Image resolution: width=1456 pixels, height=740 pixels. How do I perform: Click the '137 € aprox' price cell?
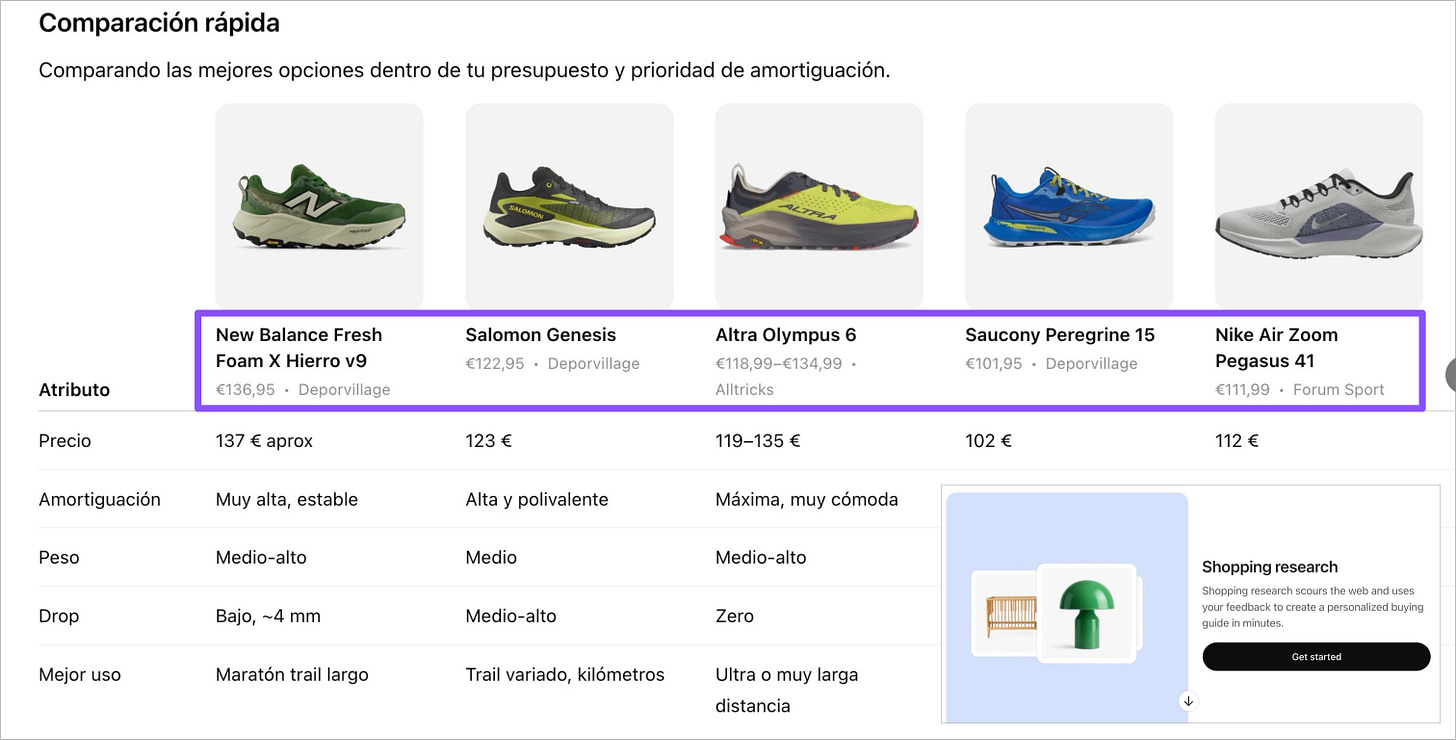click(x=264, y=441)
